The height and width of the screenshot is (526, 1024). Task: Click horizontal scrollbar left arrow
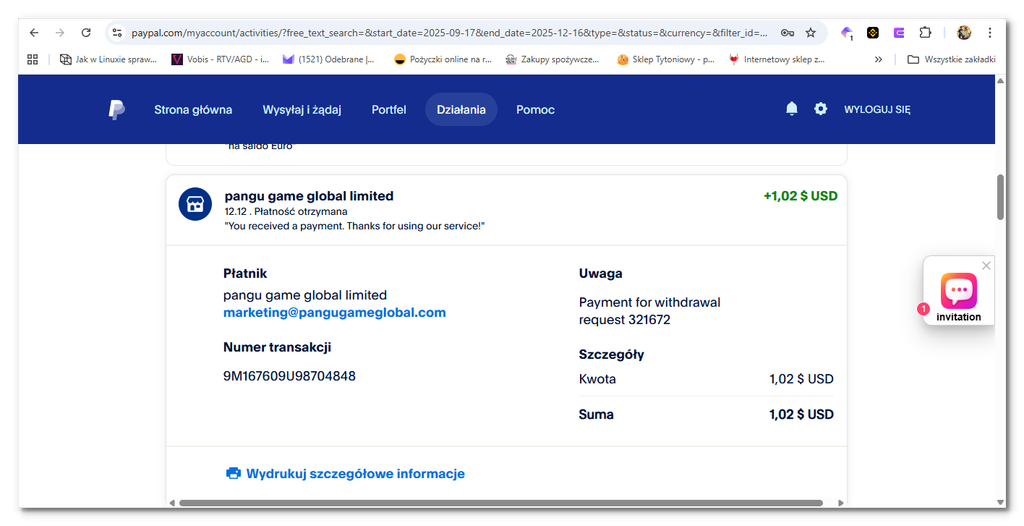pos(172,502)
